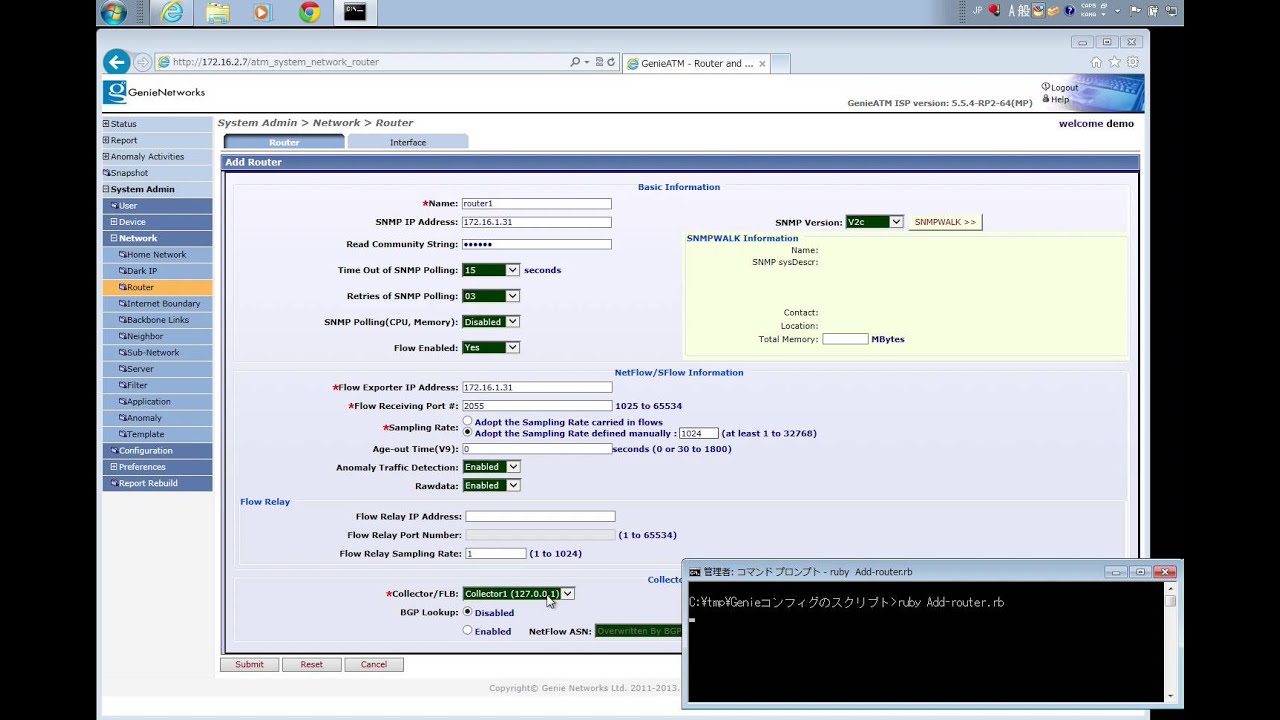Click the Cancel button
1280x720 pixels.
click(x=374, y=664)
